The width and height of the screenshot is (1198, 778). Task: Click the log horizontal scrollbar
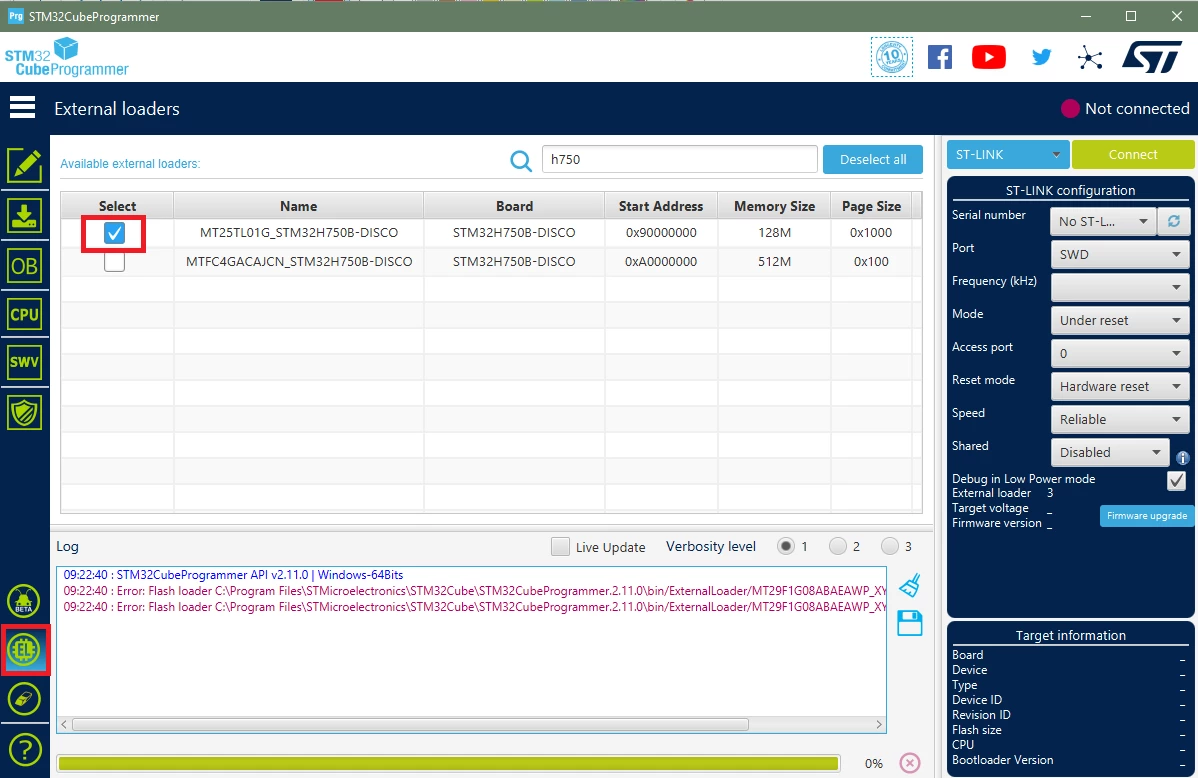(410, 724)
